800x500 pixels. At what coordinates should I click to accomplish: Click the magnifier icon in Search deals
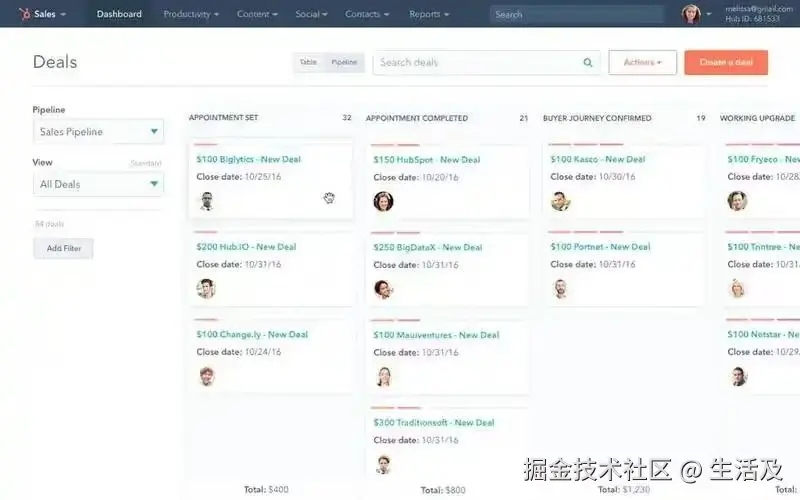coord(588,62)
